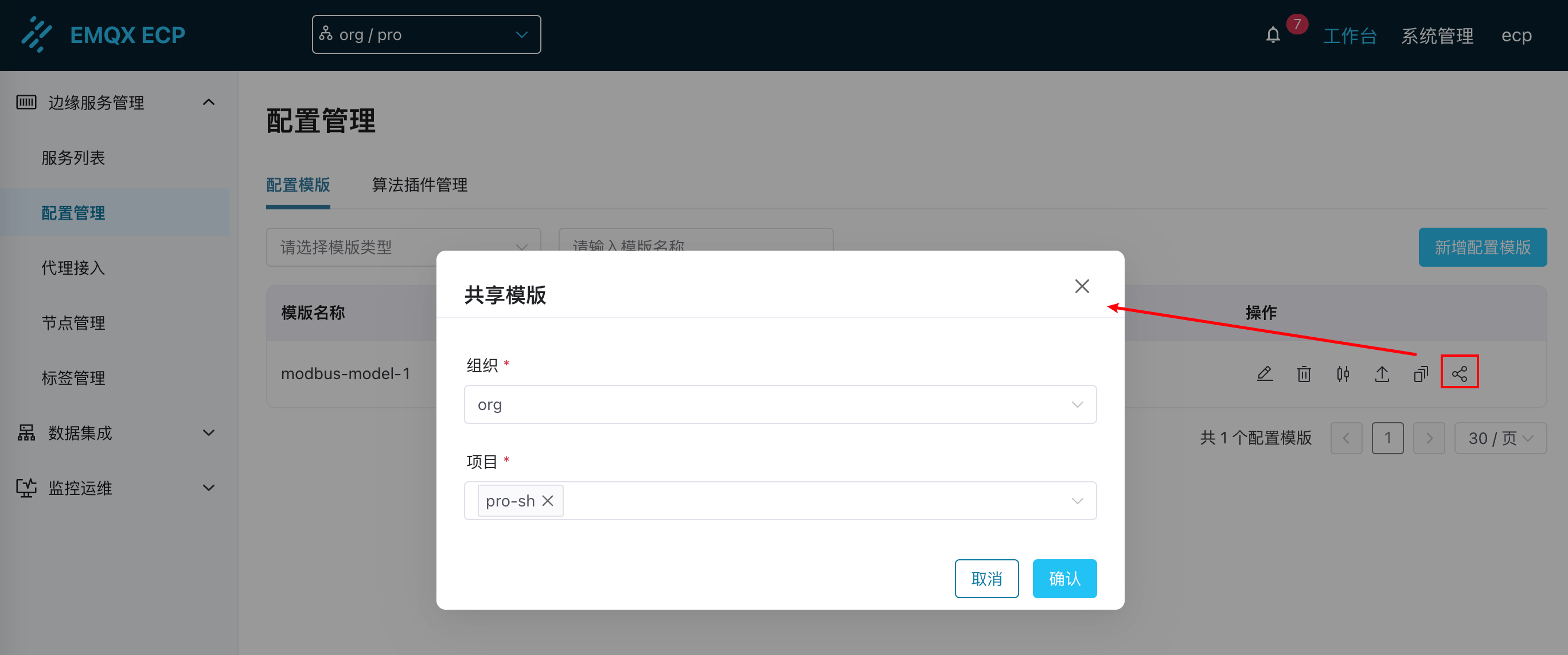Click the 确认 confirm button

pyautogui.click(x=1064, y=578)
